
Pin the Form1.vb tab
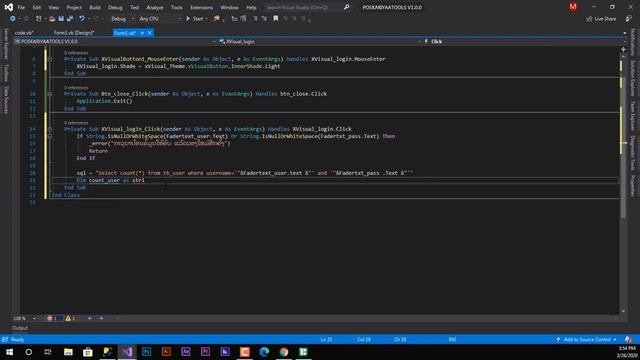coord(142,33)
